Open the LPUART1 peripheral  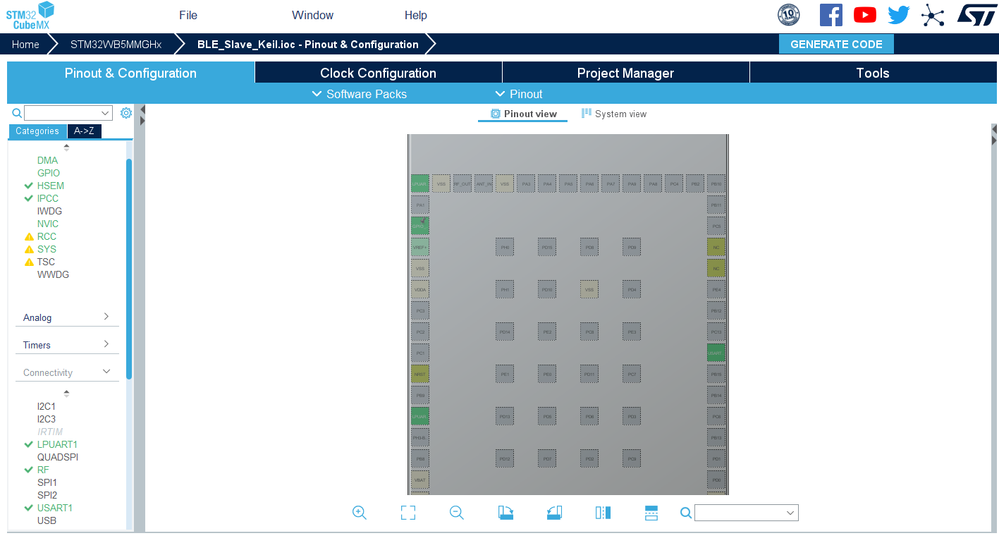tap(57, 444)
